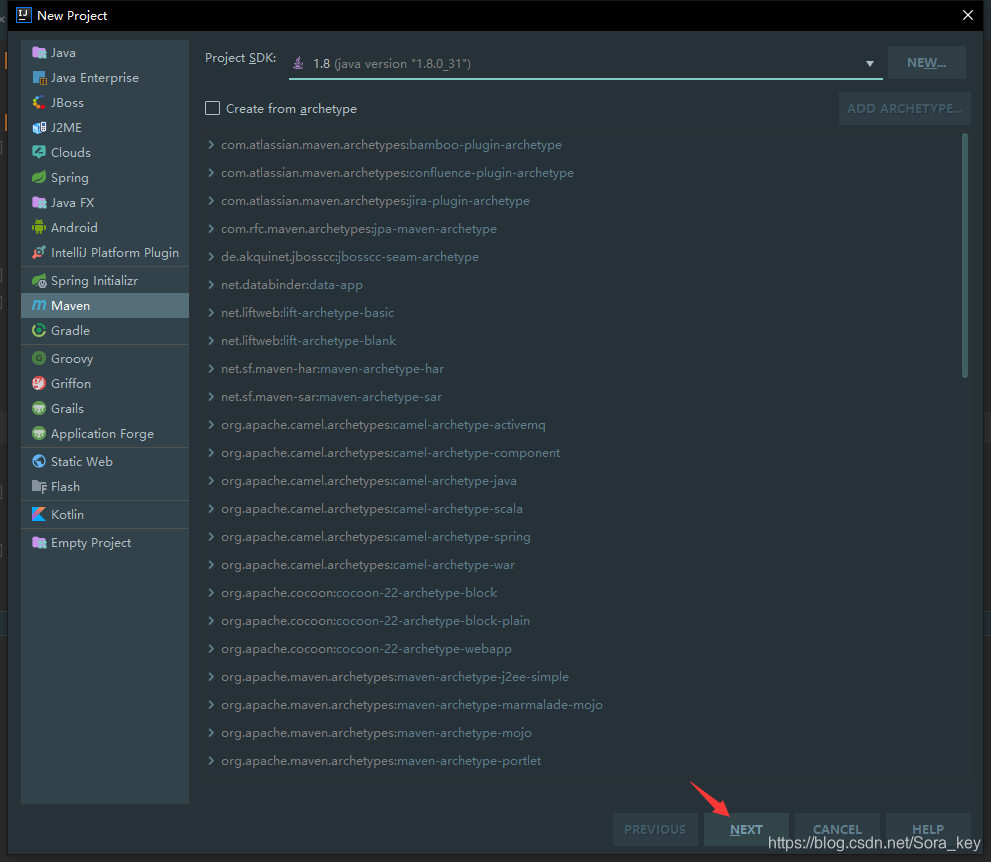Click the archetype list vertical scrollbar
The image size is (991, 862).
point(964,255)
